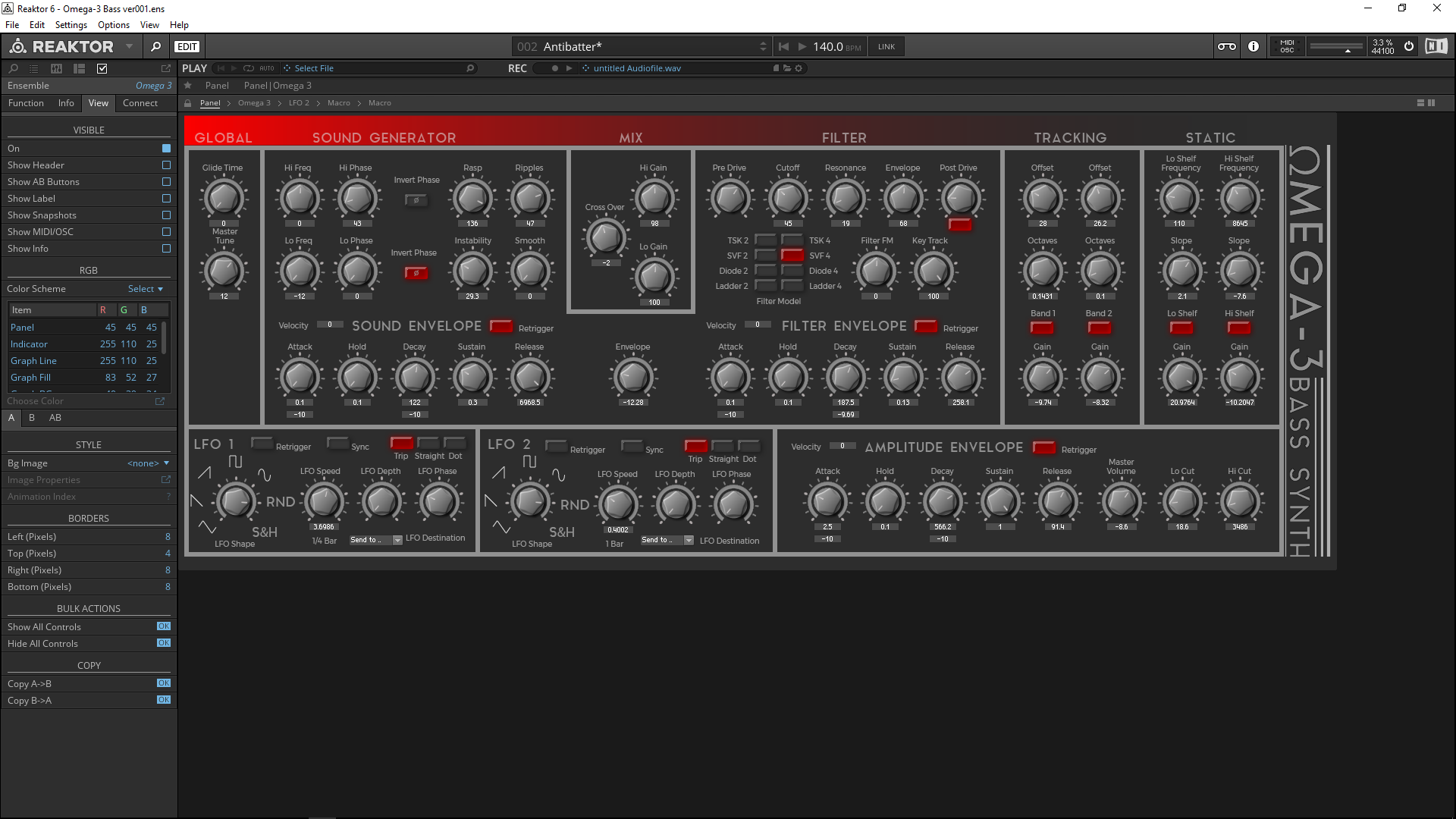Screen dimensions: 1456x819
Task: Click the Native Instruments logo icon
Action: click(1436, 46)
